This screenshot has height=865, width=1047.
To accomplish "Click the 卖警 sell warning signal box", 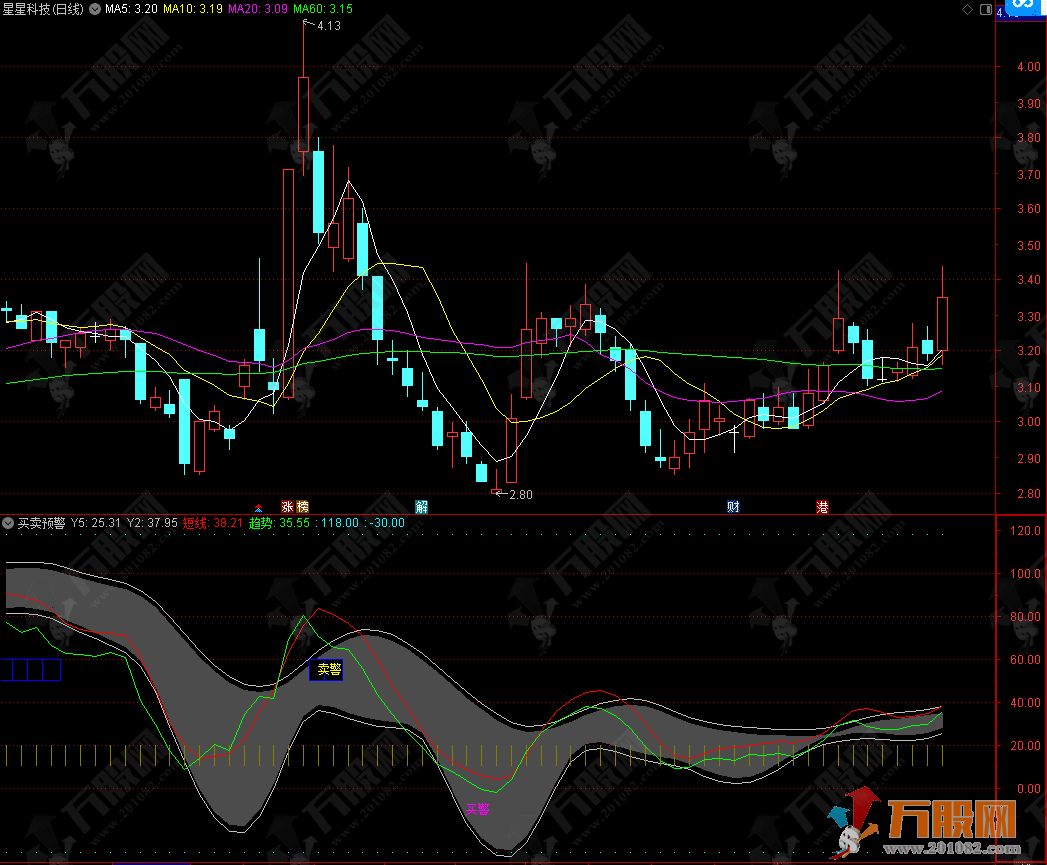I will 326,669.
